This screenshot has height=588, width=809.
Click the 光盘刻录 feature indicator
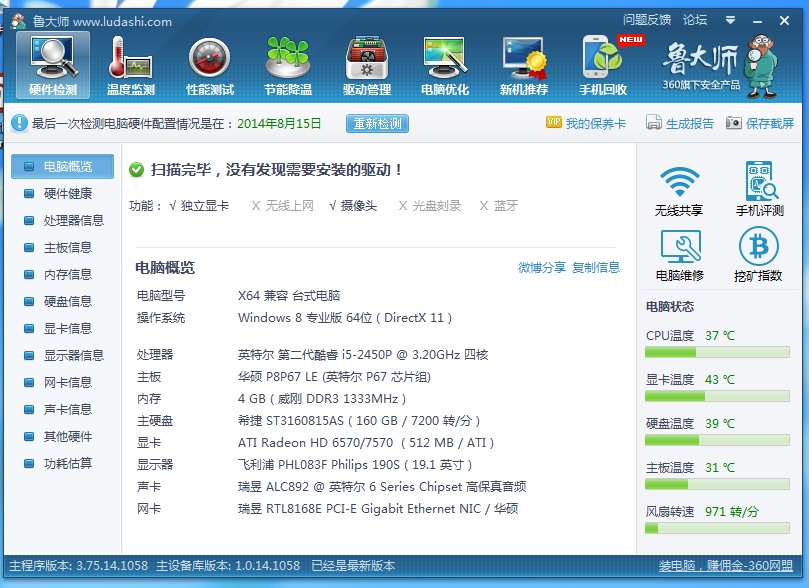pos(430,206)
